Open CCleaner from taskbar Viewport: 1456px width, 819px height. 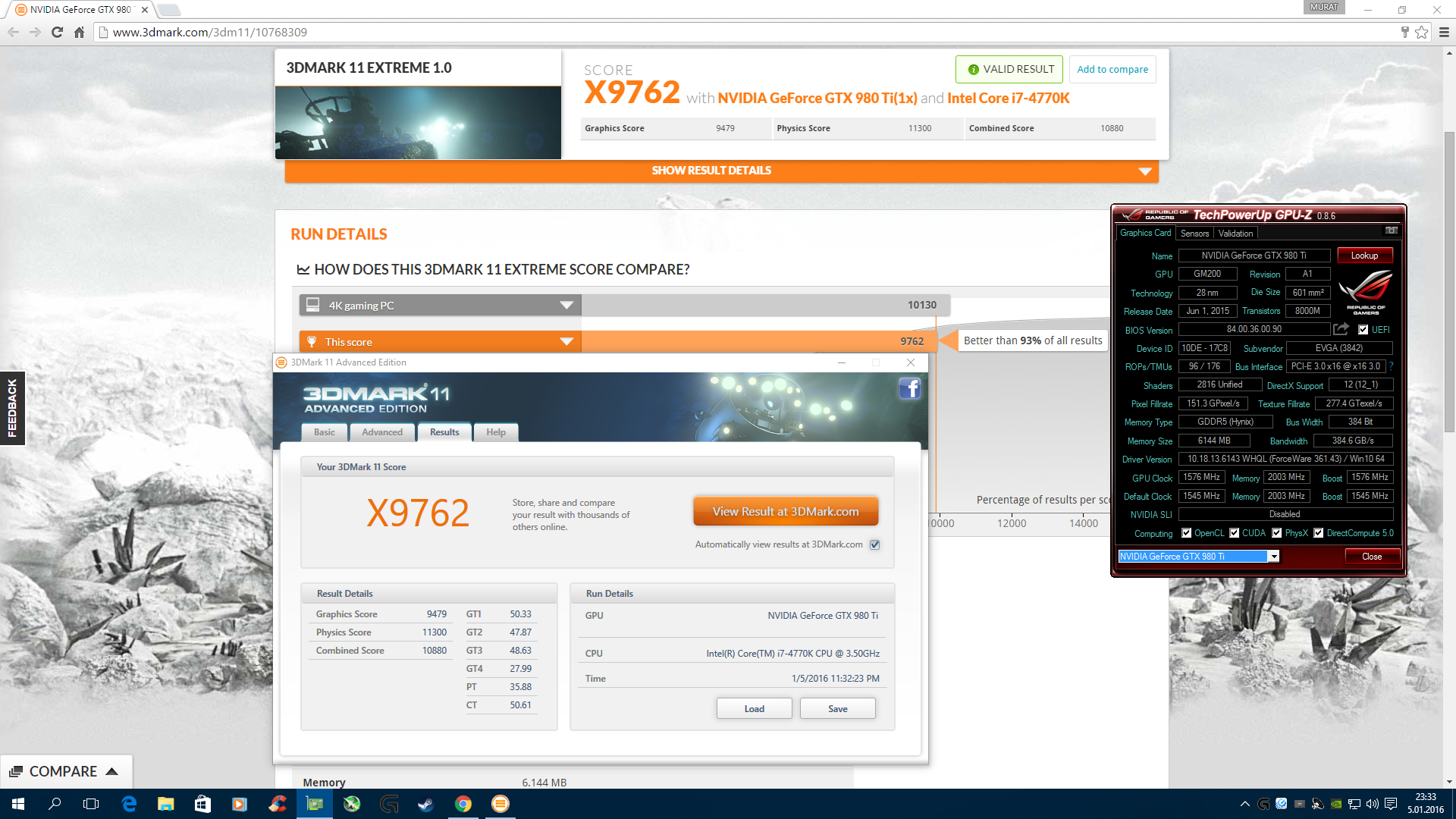point(277,804)
